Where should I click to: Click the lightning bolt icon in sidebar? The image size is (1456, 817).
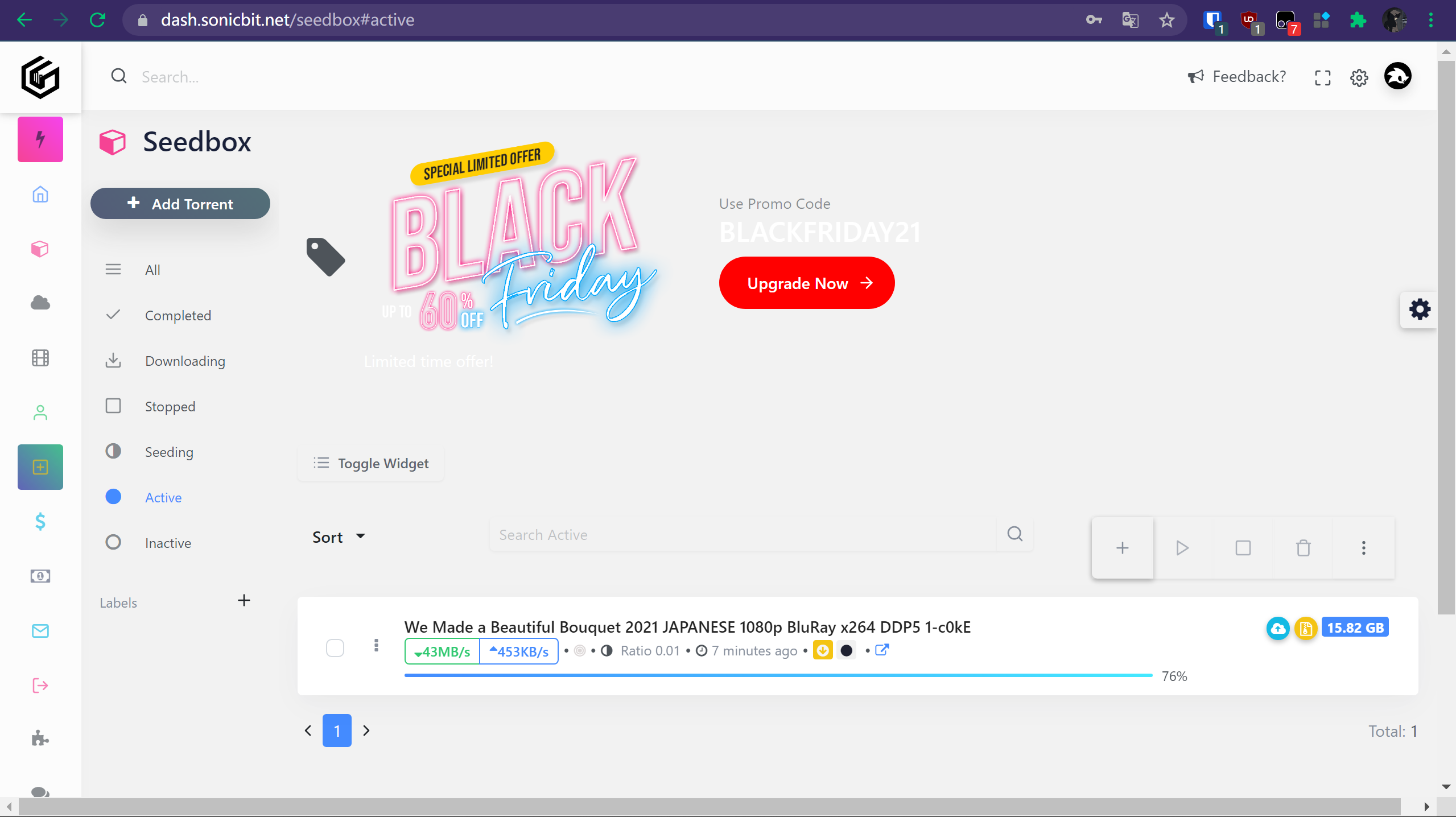(40, 139)
